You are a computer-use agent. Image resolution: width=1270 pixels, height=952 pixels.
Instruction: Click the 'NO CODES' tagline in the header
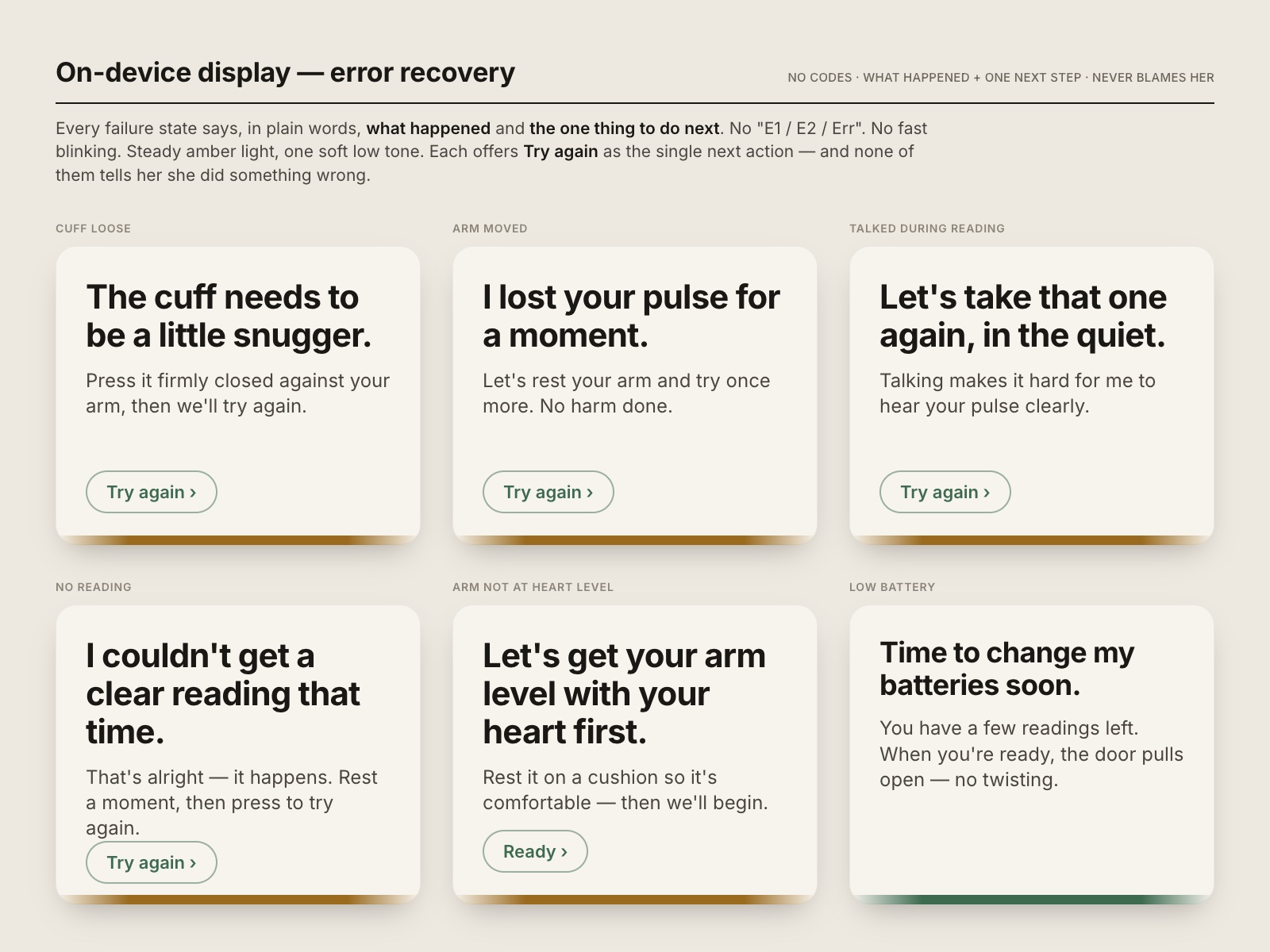tap(819, 78)
